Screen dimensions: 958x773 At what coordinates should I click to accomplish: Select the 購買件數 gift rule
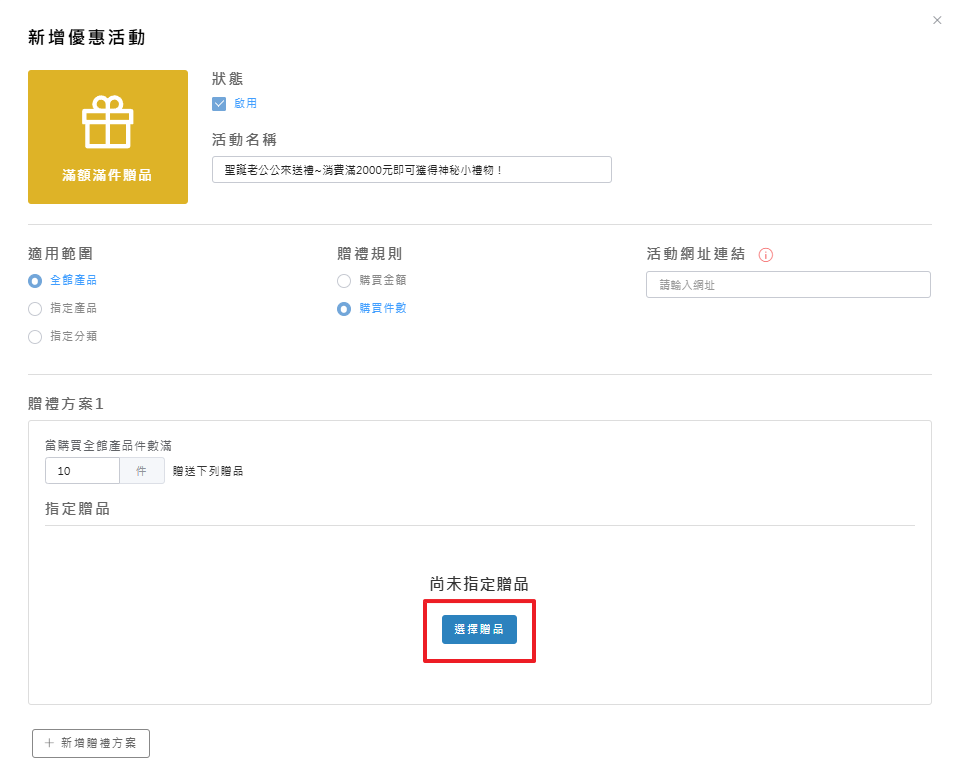(344, 309)
